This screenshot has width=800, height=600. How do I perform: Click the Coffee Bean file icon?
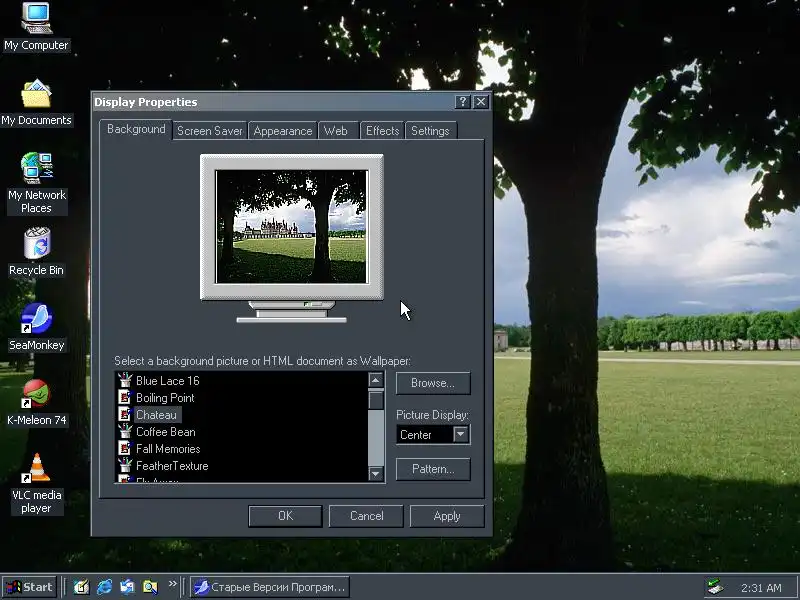click(x=125, y=431)
